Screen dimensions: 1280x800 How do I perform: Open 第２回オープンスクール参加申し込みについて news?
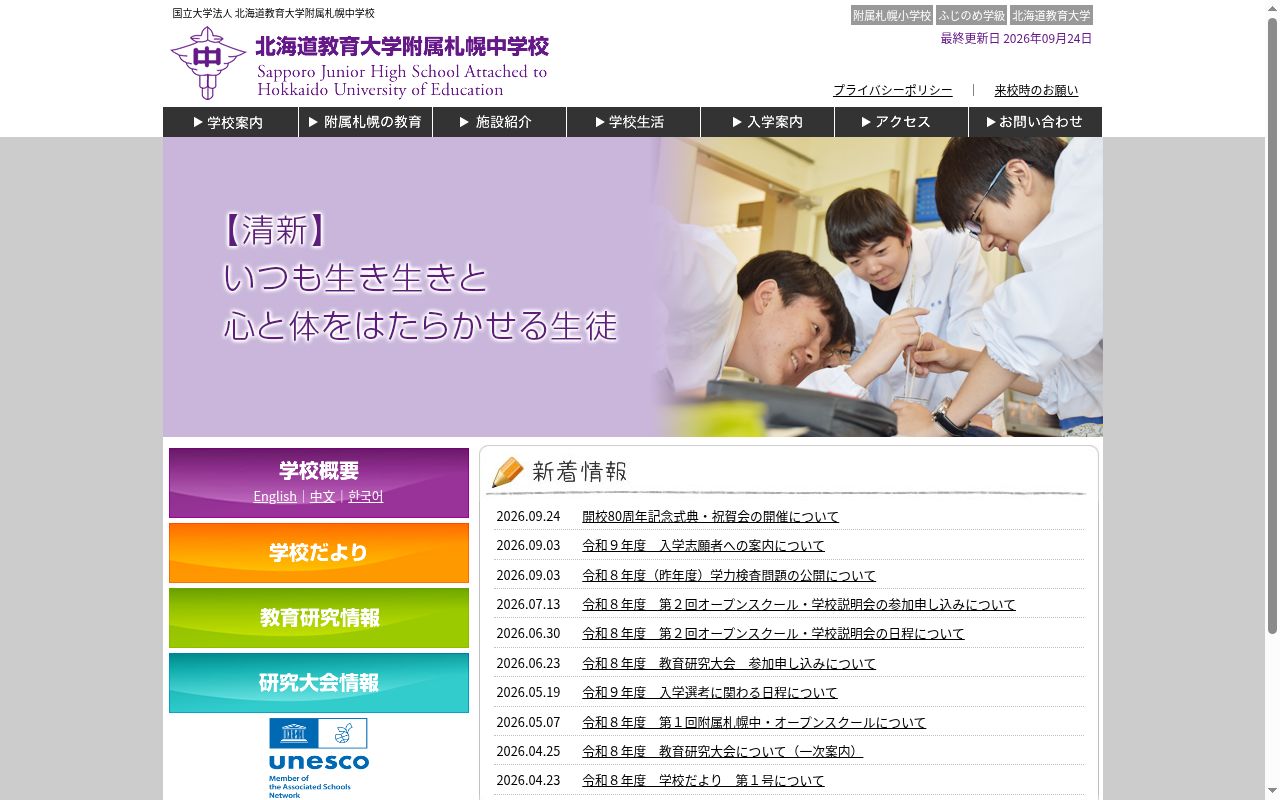(x=799, y=604)
